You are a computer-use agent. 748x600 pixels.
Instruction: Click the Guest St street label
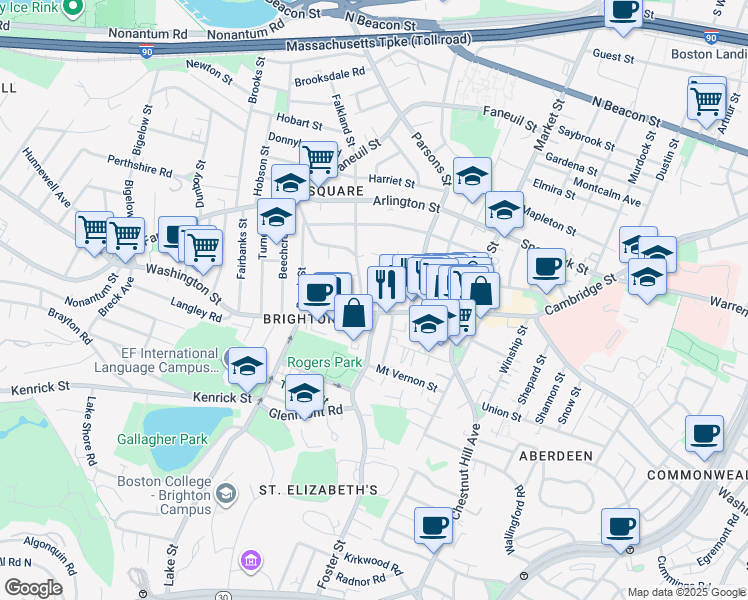point(613,56)
